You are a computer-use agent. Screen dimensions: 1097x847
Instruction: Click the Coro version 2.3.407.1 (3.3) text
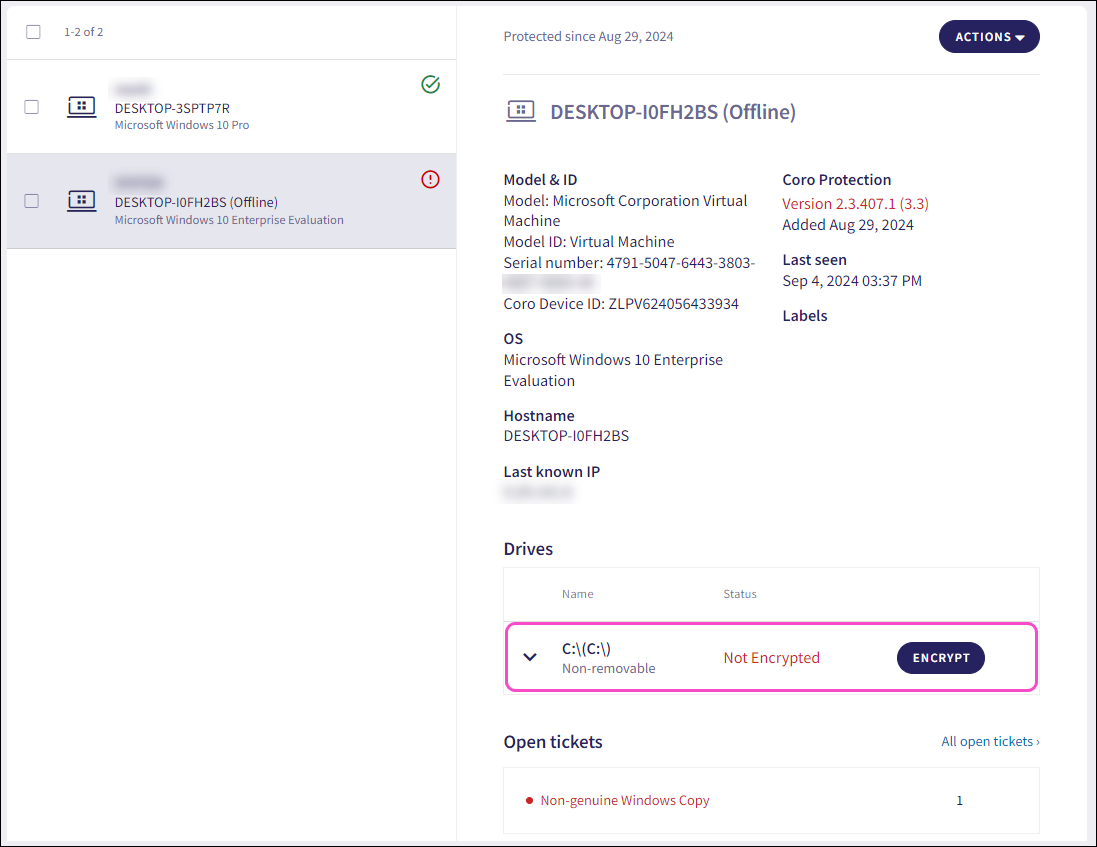[855, 204]
